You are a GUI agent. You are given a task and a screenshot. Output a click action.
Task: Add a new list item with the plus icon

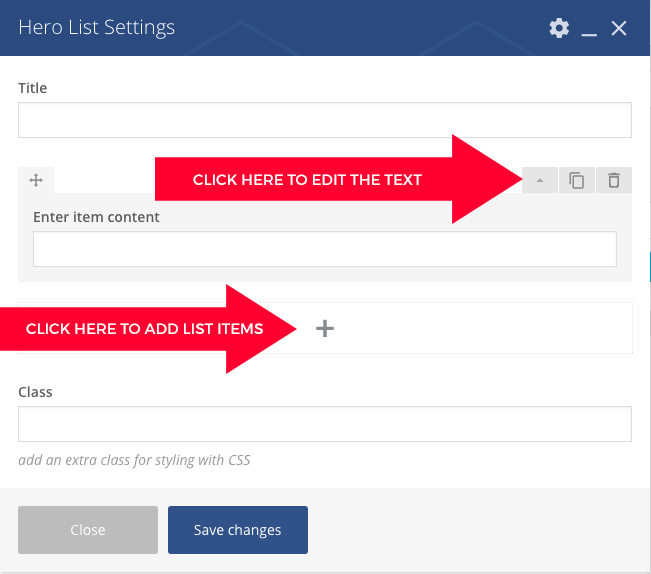point(325,328)
